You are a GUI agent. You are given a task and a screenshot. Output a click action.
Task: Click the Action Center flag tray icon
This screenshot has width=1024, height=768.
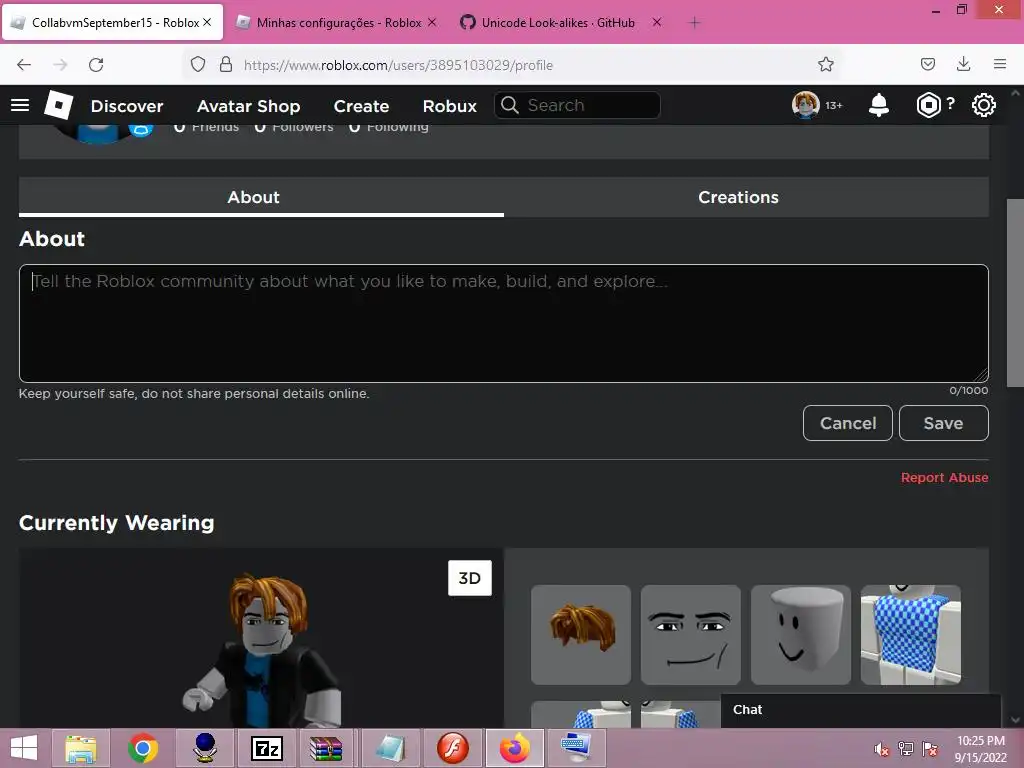pyautogui.click(x=930, y=749)
